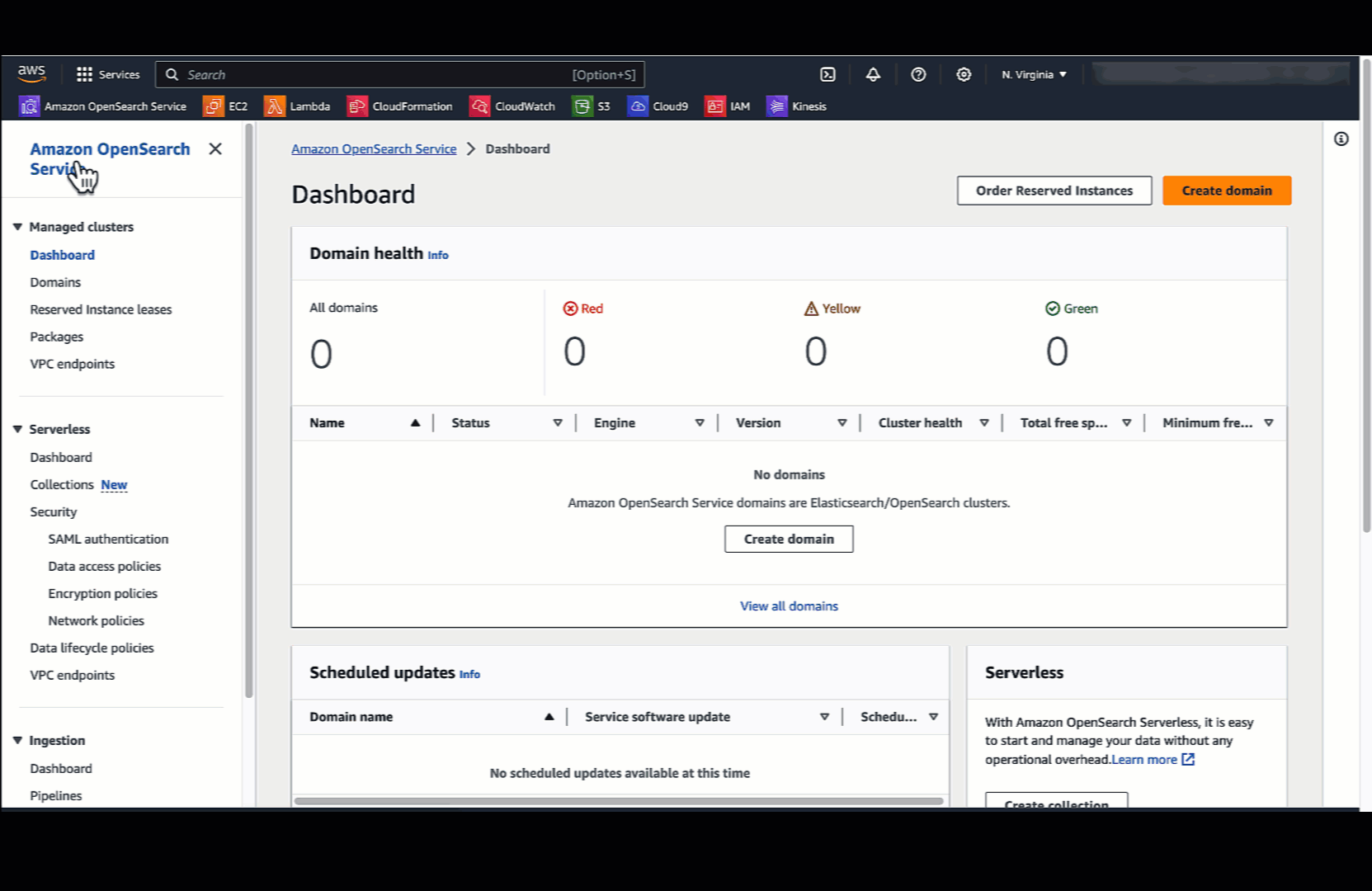This screenshot has width=1372, height=891.
Task: Click the Amazon OpenSearch Service breadcrumb link
Action: (374, 148)
